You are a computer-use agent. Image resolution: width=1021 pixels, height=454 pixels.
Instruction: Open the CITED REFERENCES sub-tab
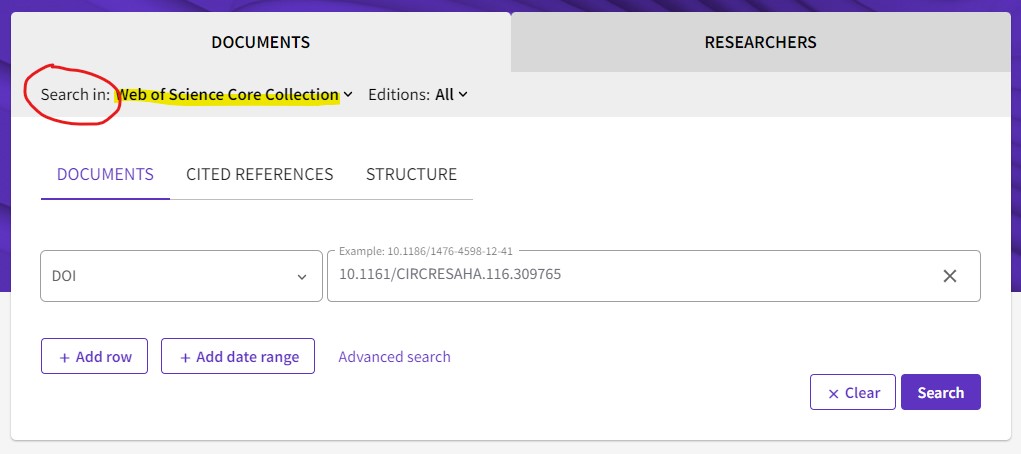[x=260, y=174]
